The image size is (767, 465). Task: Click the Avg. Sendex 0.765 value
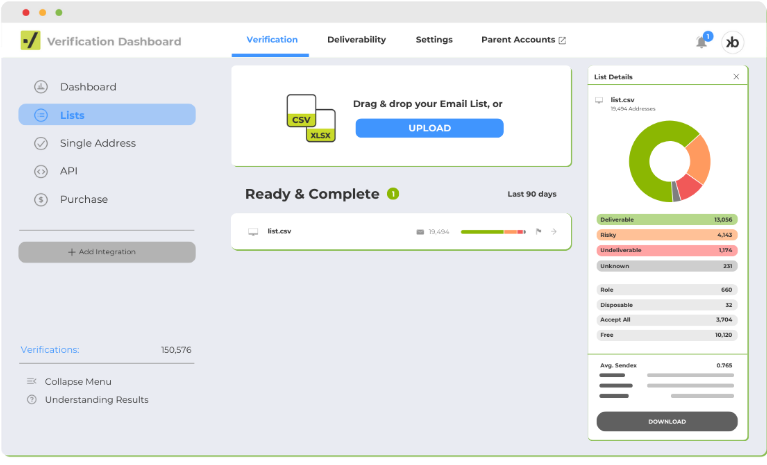pos(724,365)
